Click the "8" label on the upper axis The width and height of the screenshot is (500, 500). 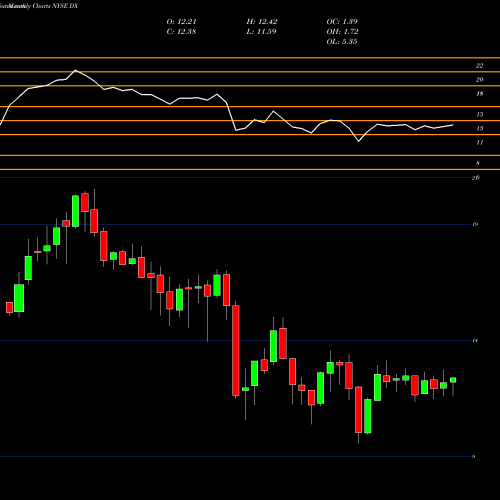click(478, 163)
